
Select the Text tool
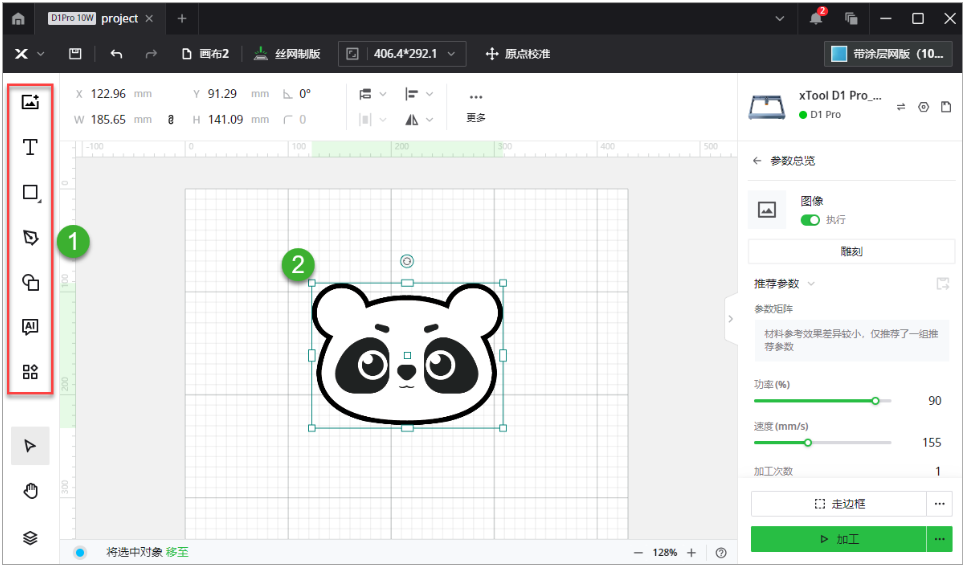click(30, 147)
